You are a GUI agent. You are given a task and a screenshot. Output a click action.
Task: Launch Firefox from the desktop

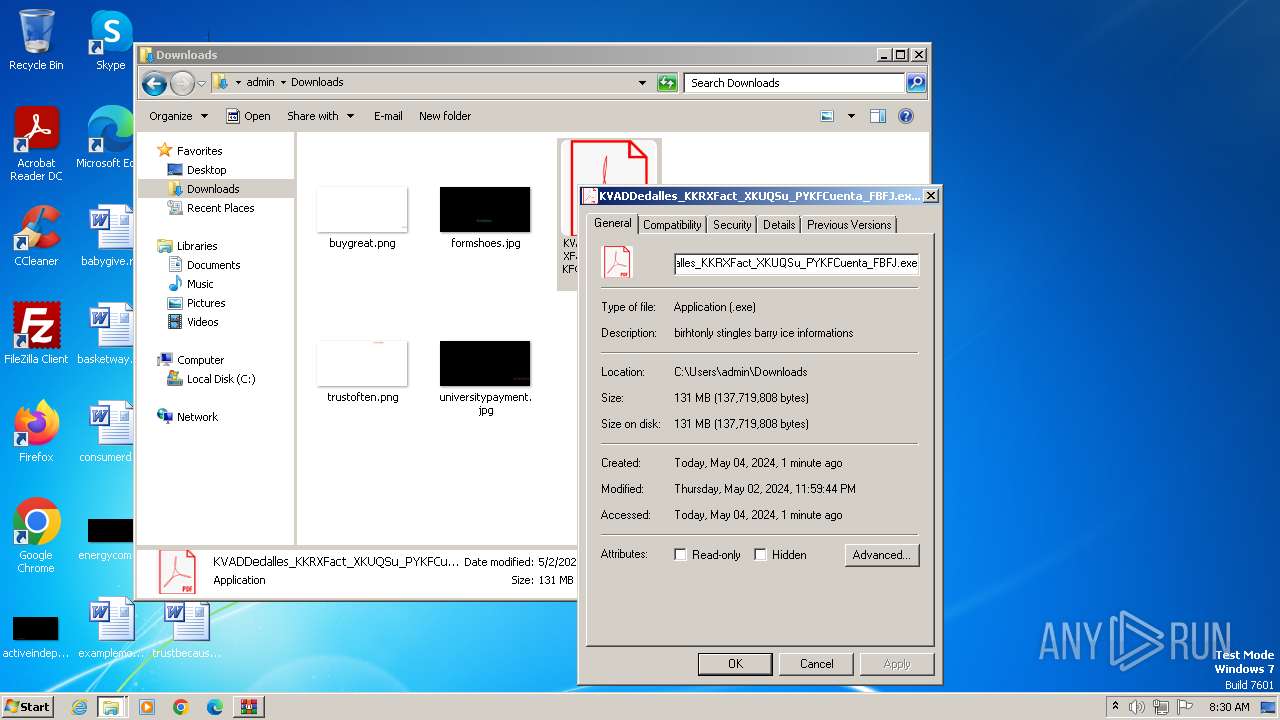[36, 432]
